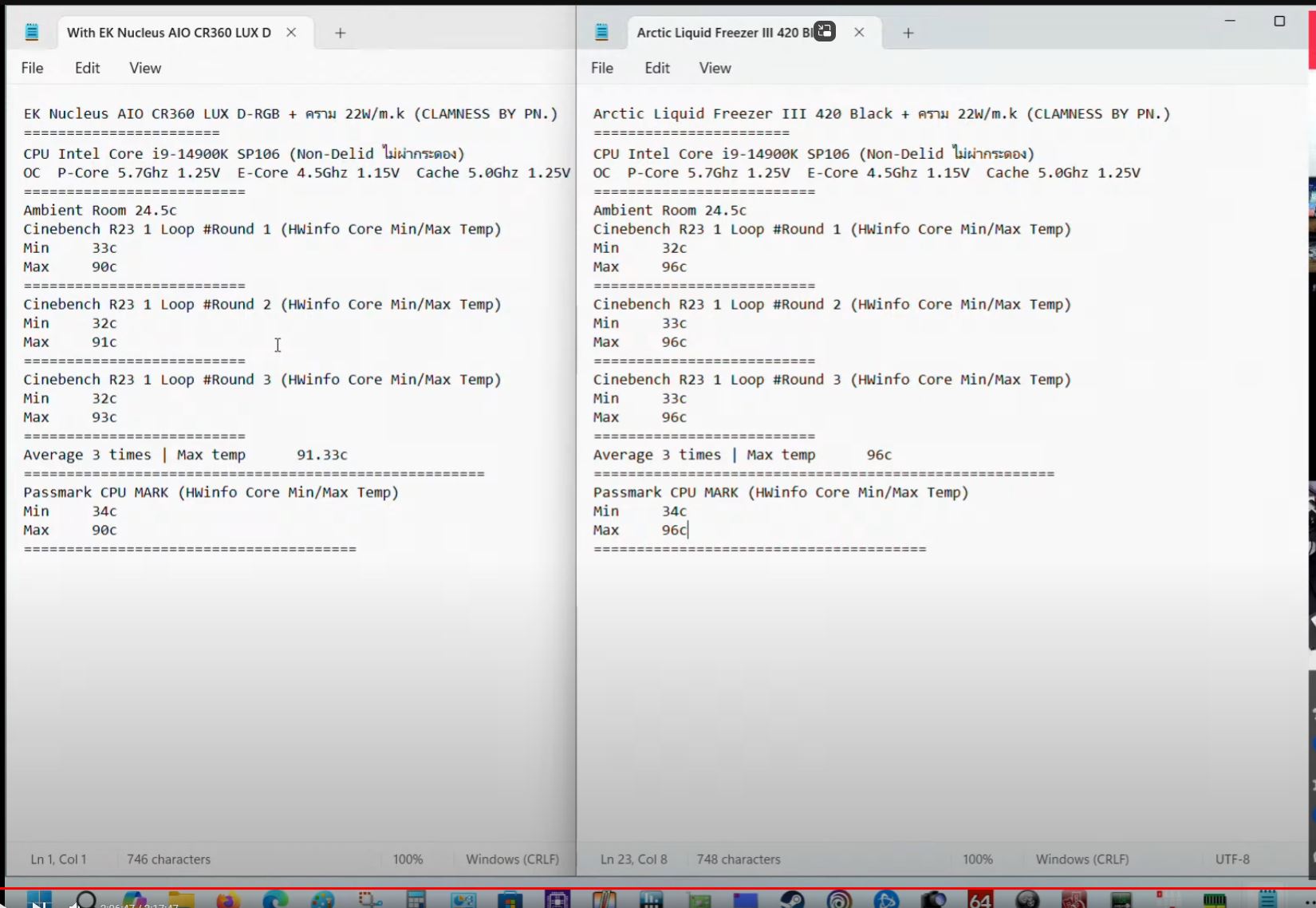Click the Notepad app icon in the EK Nucleus window
The image size is (1316, 908).
click(32, 32)
